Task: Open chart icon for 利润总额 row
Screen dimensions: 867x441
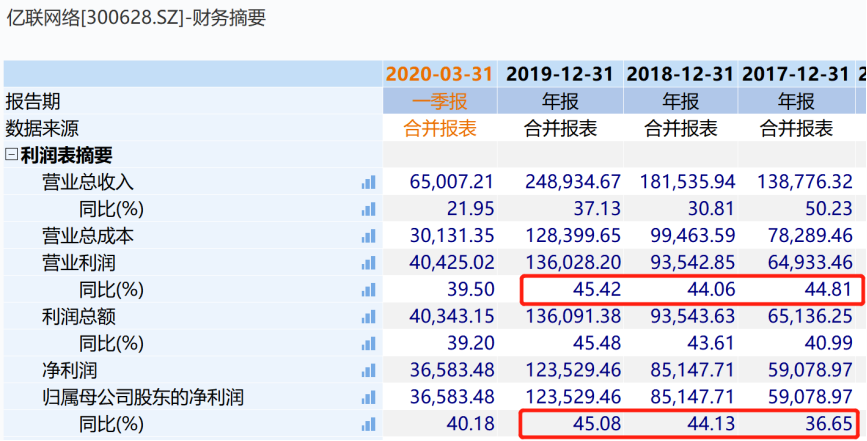Action: point(368,317)
